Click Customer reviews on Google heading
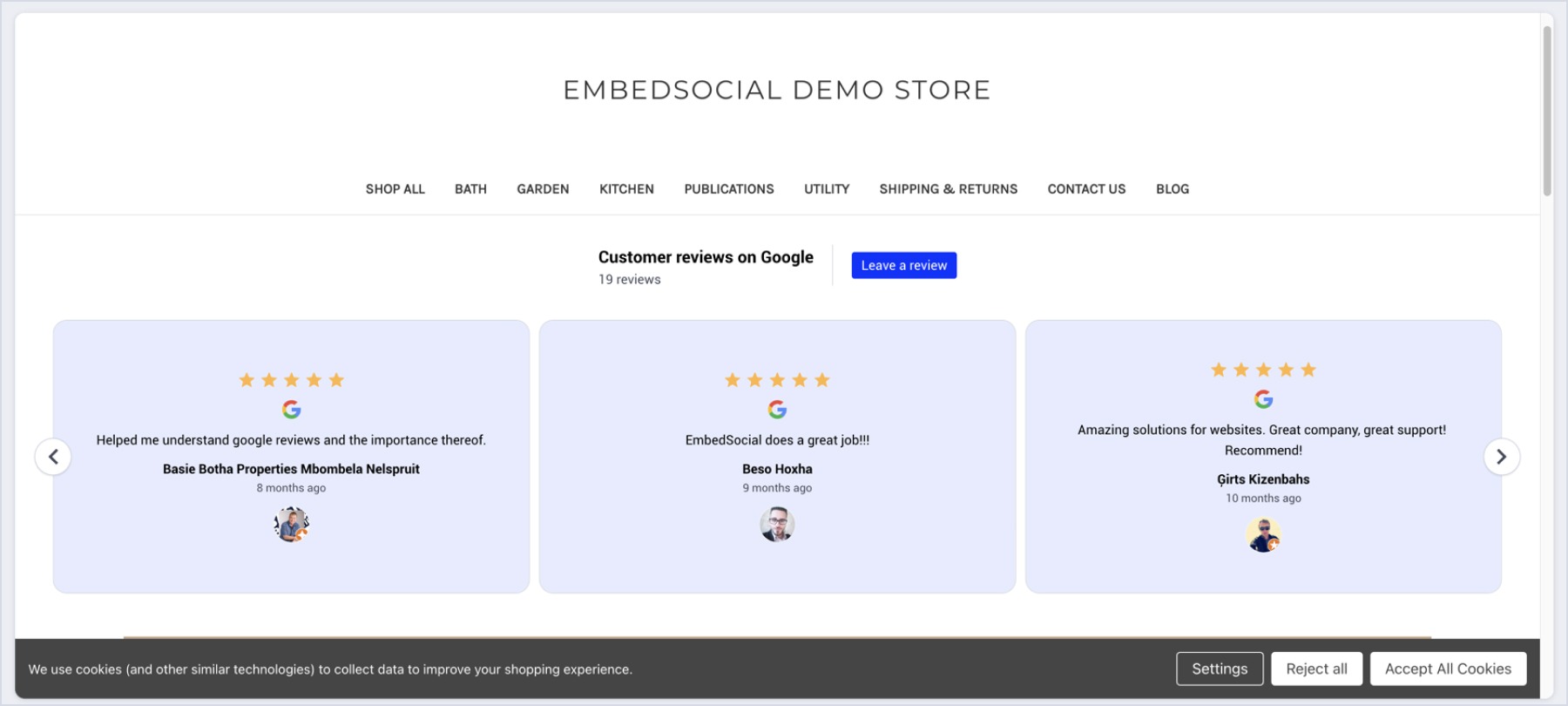Image resolution: width=1568 pixels, height=706 pixels. click(706, 257)
